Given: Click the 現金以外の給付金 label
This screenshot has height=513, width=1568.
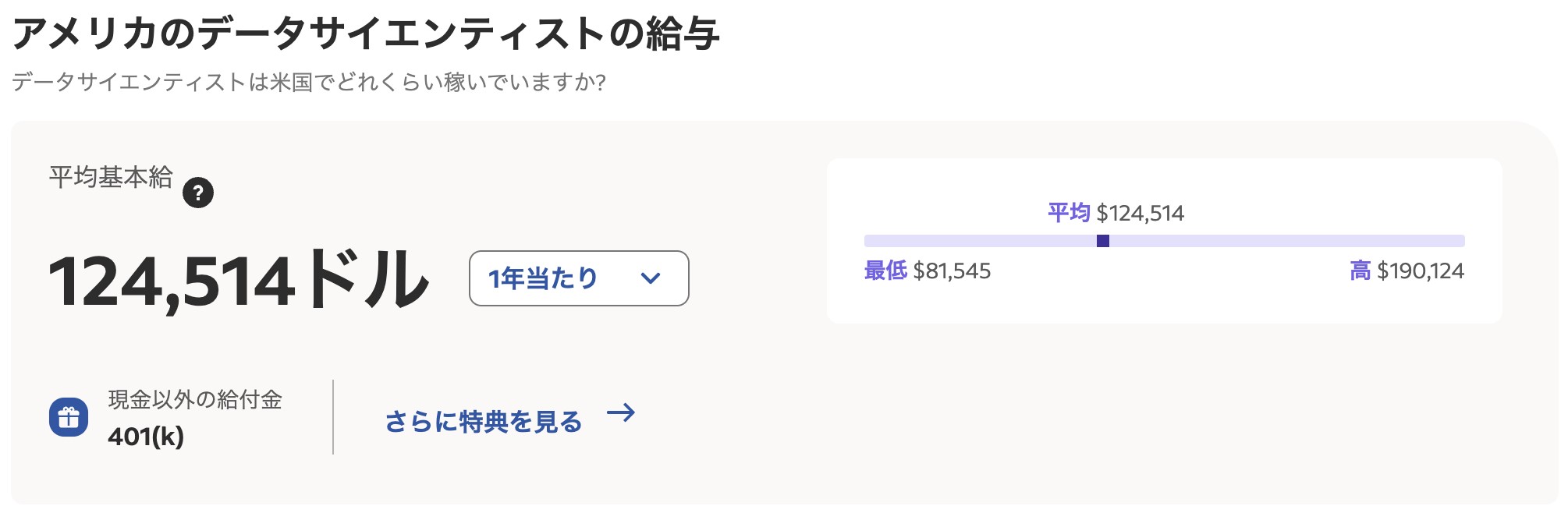Looking at the screenshot, I should (x=195, y=400).
